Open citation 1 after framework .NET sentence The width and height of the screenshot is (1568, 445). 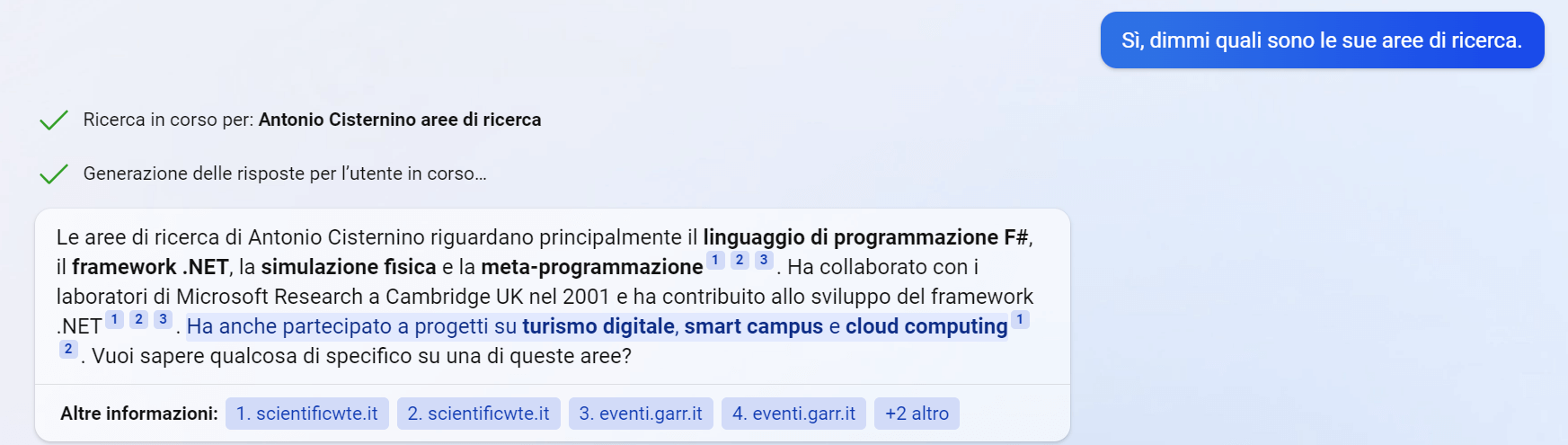tap(114, 319)
